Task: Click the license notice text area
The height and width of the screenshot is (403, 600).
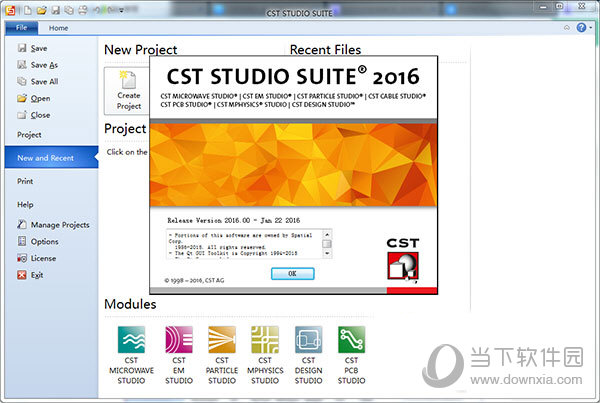Action: [245, 244]
